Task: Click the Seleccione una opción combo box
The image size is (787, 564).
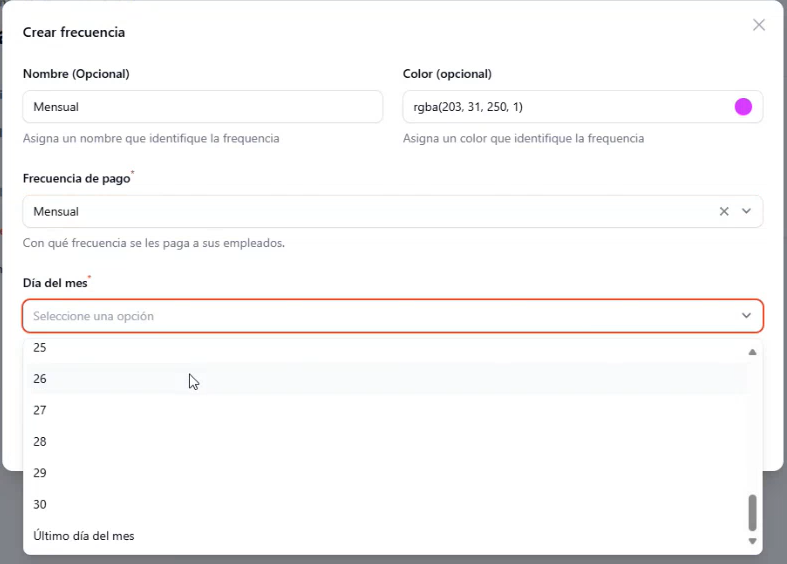Action: click(393, 316)
